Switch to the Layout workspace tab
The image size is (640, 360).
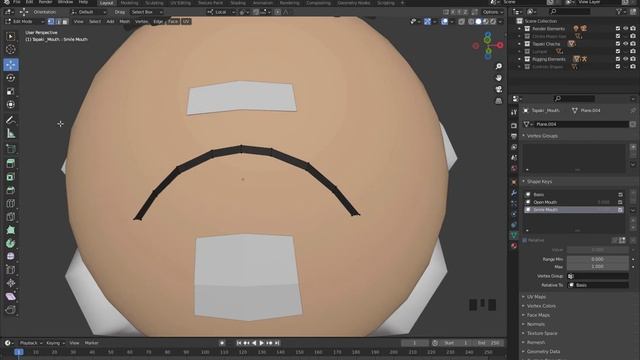coord(107,3)
